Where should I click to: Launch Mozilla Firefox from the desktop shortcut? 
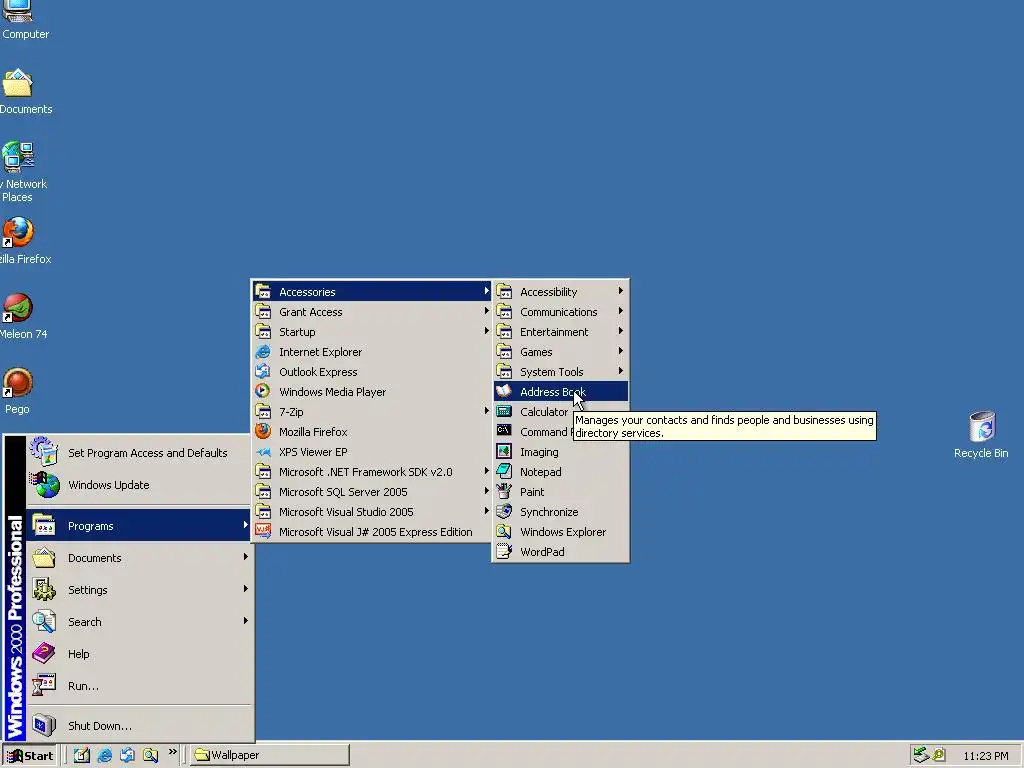pyautogui.click(x=20, y=242)
